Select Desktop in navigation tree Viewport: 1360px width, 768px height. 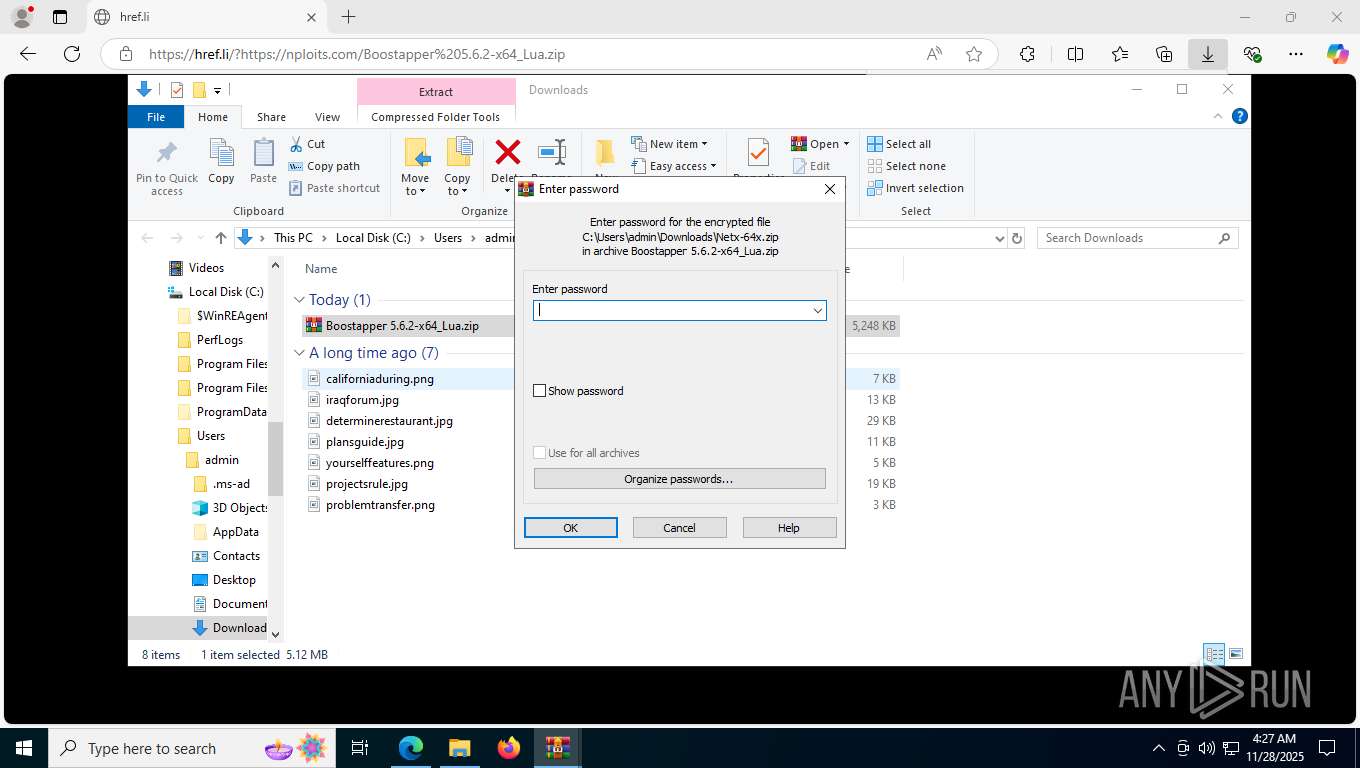point(234,580)
